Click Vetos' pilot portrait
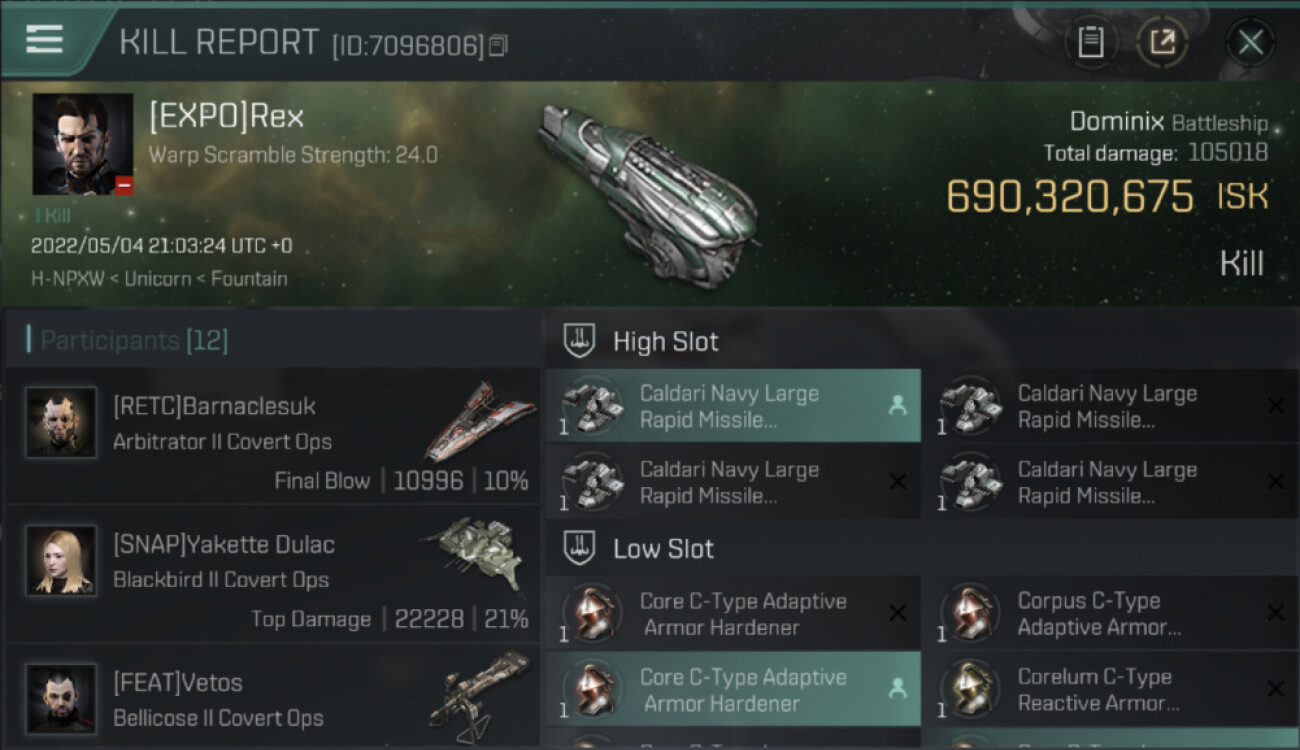The height and width of the screenshot is (750, 1300). tap(62, 698)
